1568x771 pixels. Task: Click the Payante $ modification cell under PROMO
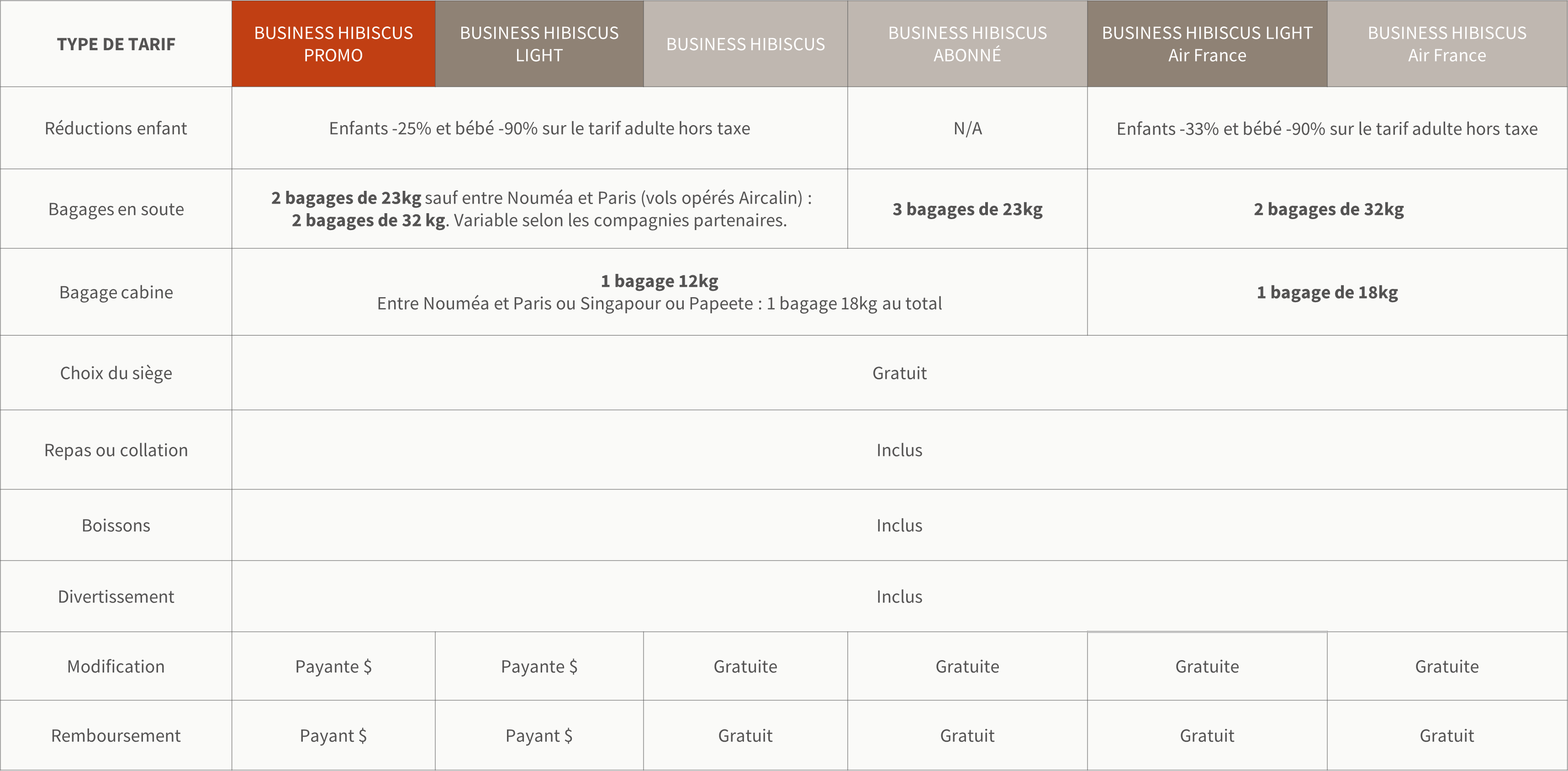coord(333,666)
